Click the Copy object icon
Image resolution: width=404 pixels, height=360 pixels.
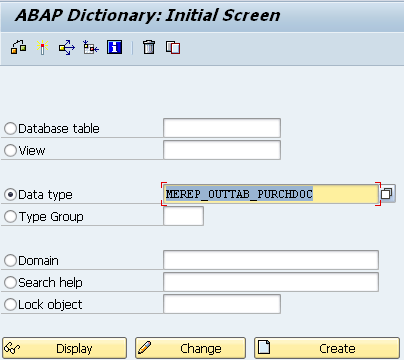[x=173, y=47]
